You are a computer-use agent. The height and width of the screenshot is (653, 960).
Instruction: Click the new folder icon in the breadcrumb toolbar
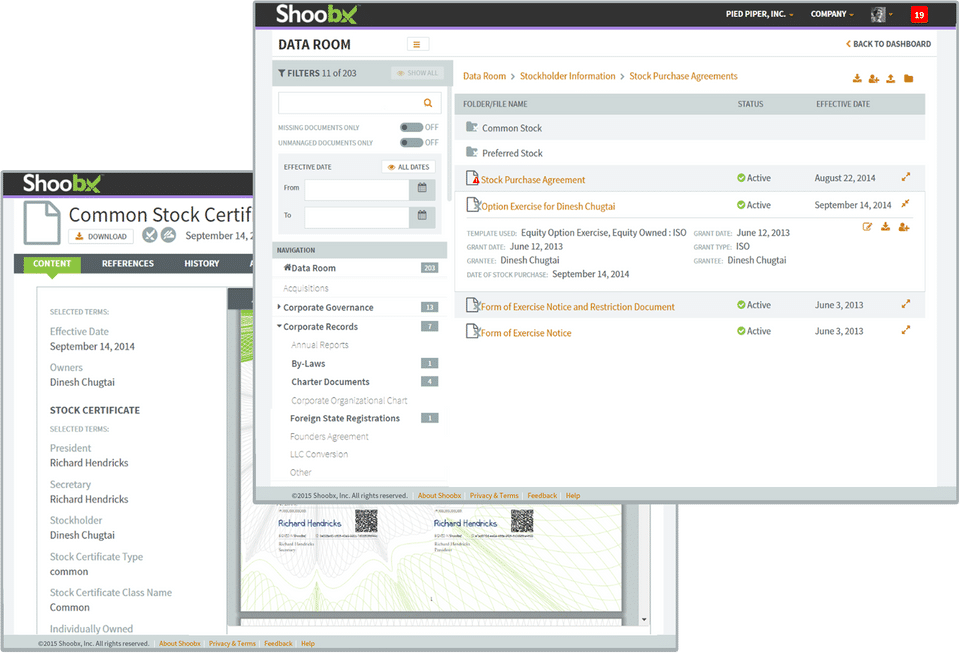pos(909,78)
